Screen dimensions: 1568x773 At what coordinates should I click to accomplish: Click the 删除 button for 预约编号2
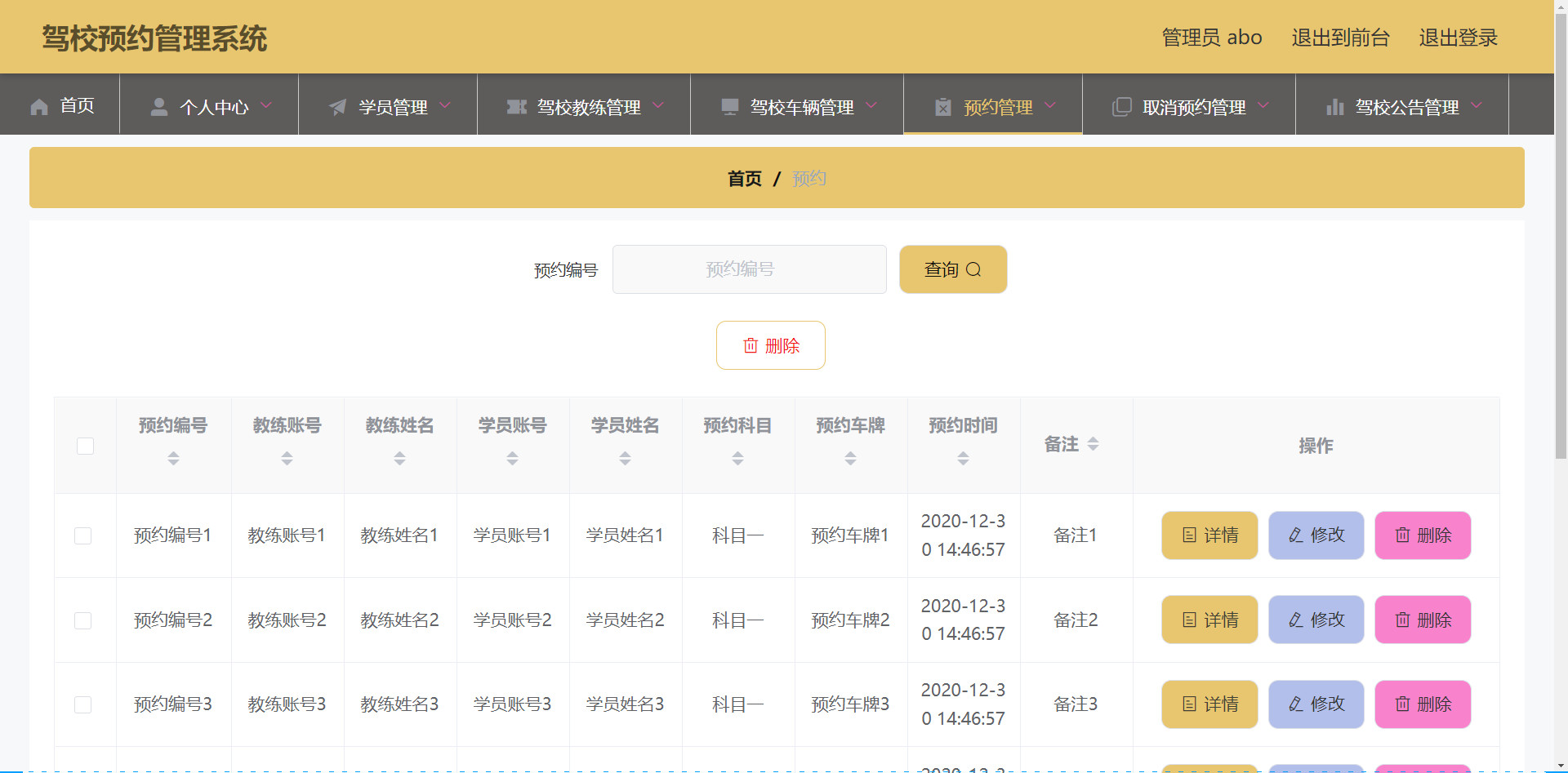coord(1423,620)
